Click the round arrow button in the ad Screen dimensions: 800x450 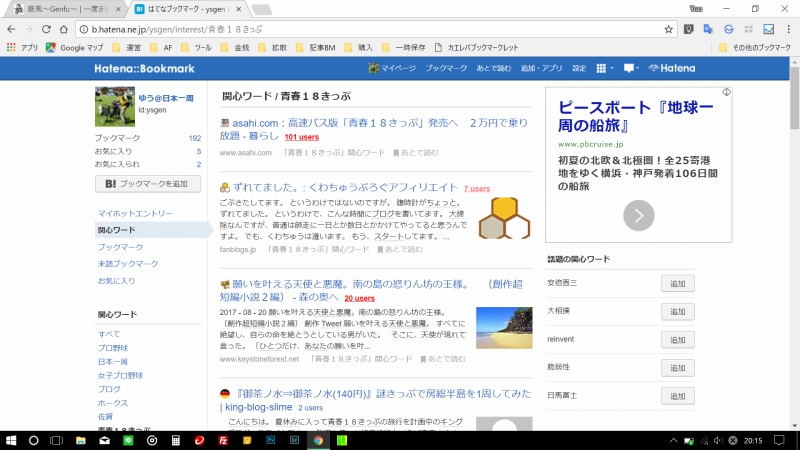(x=638, y=215)
